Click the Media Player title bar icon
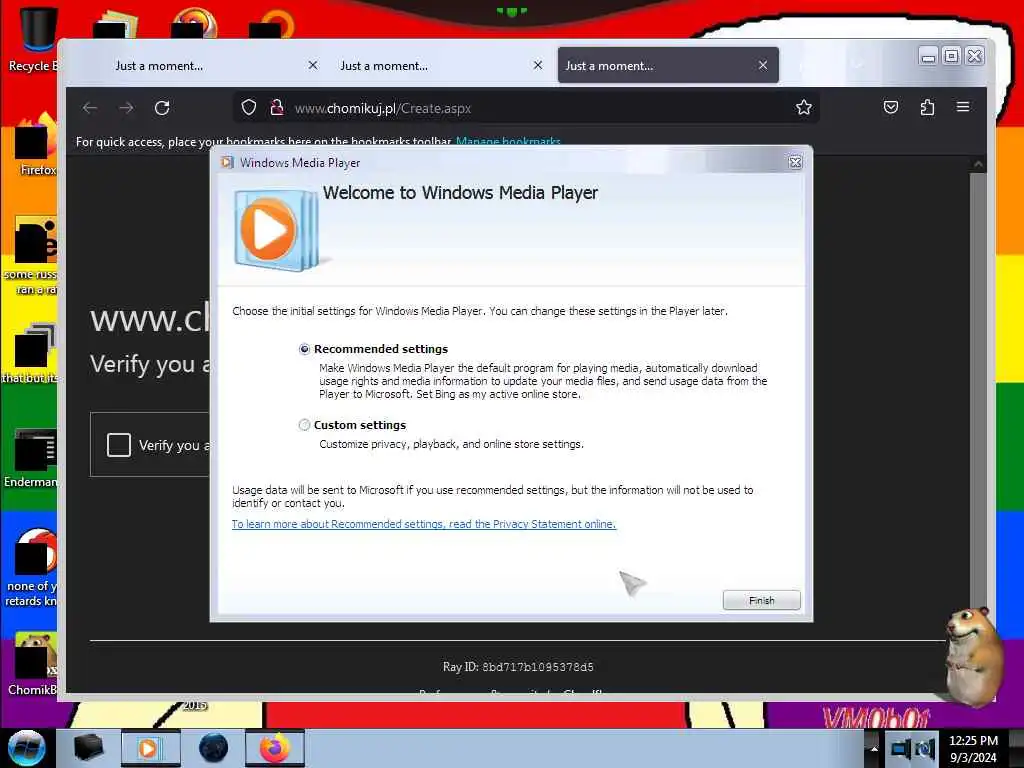Viewport: 1024px width, 768px height. click(227, 163)
